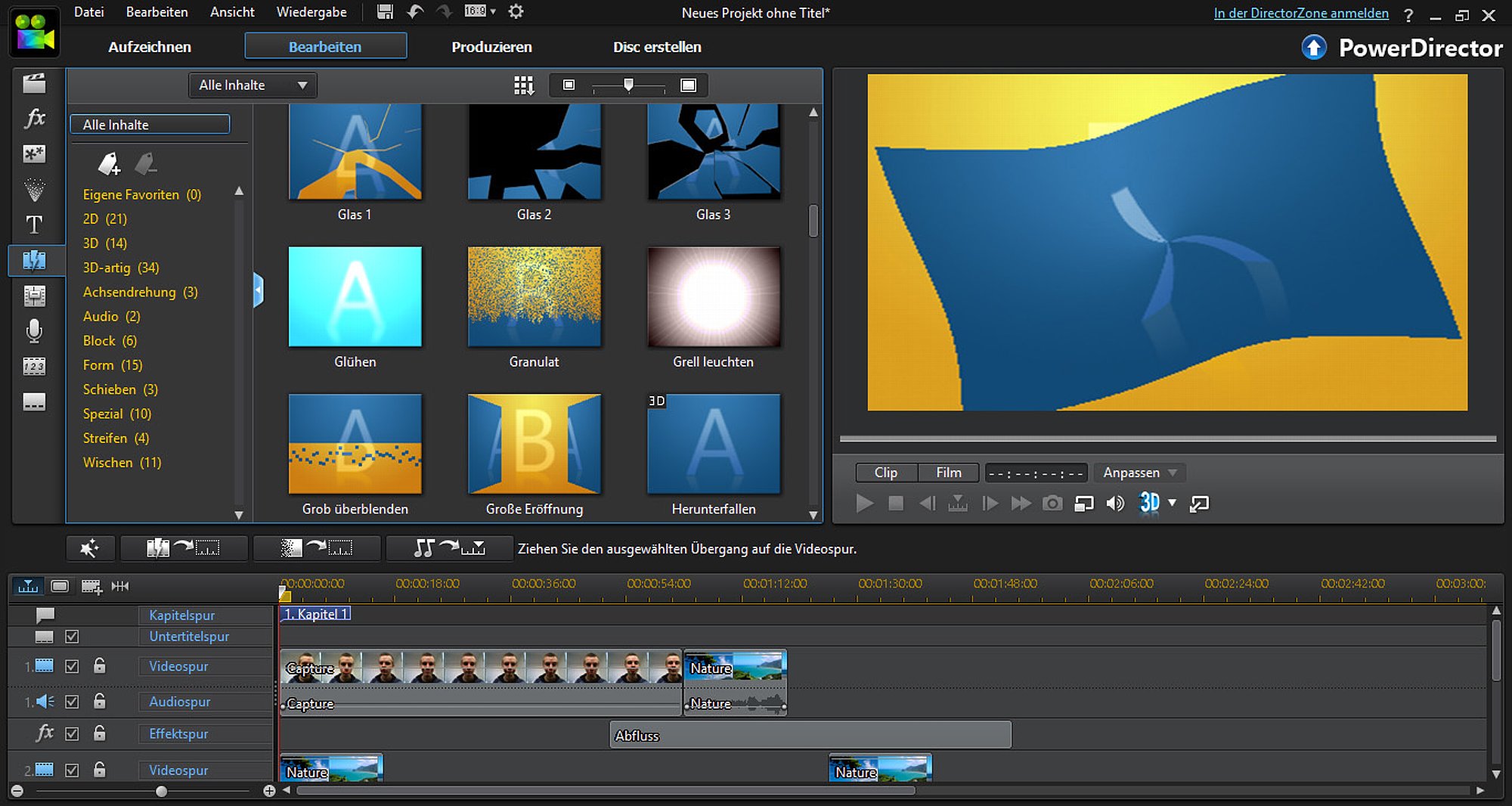Open the Voice-over recording microphone room
This screenshot has width=1512, height=806.
34,331
